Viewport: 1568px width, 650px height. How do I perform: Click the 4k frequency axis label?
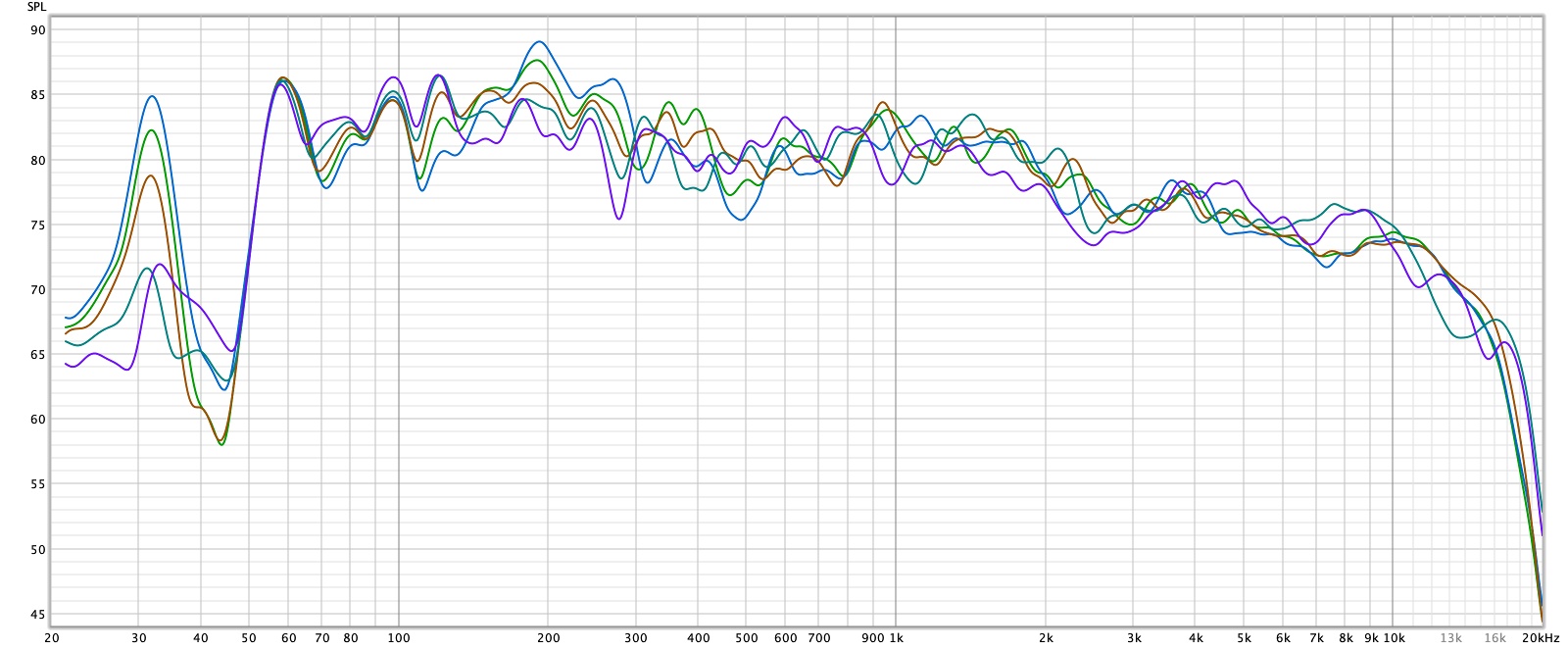1196,638
